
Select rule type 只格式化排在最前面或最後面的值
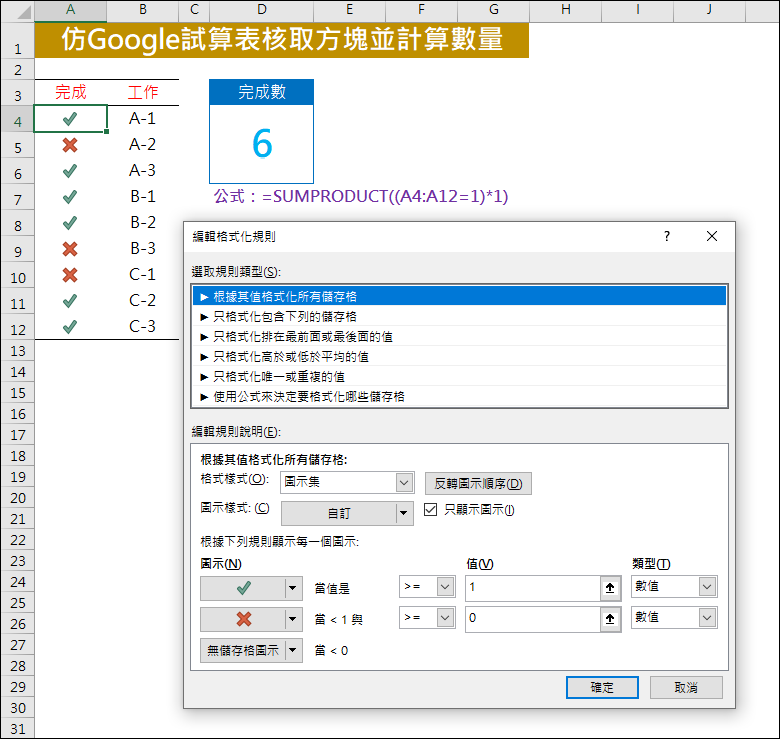(x=459, y=337)
